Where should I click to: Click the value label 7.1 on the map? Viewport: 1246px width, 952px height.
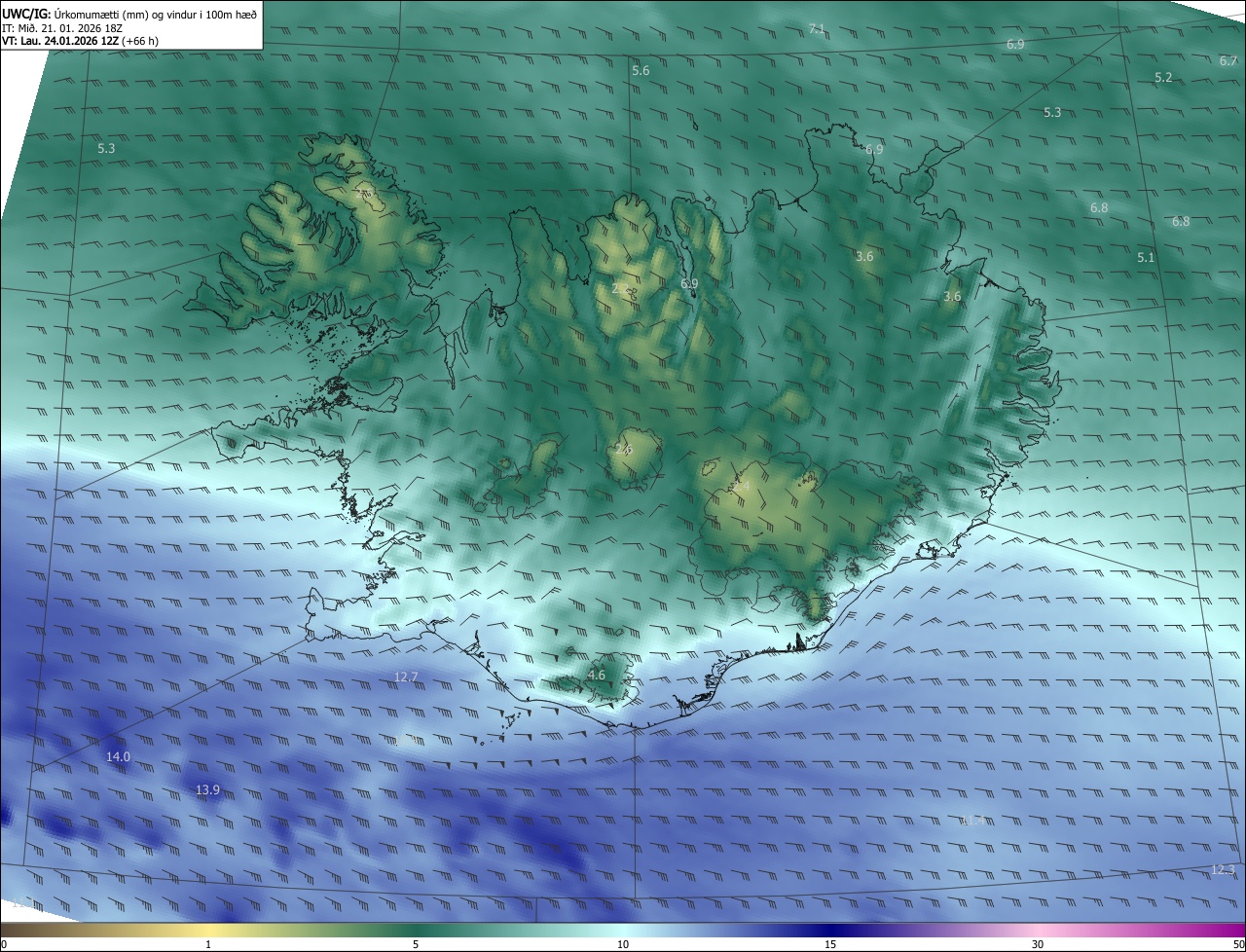pyautogui.click(x=817, y=29)
